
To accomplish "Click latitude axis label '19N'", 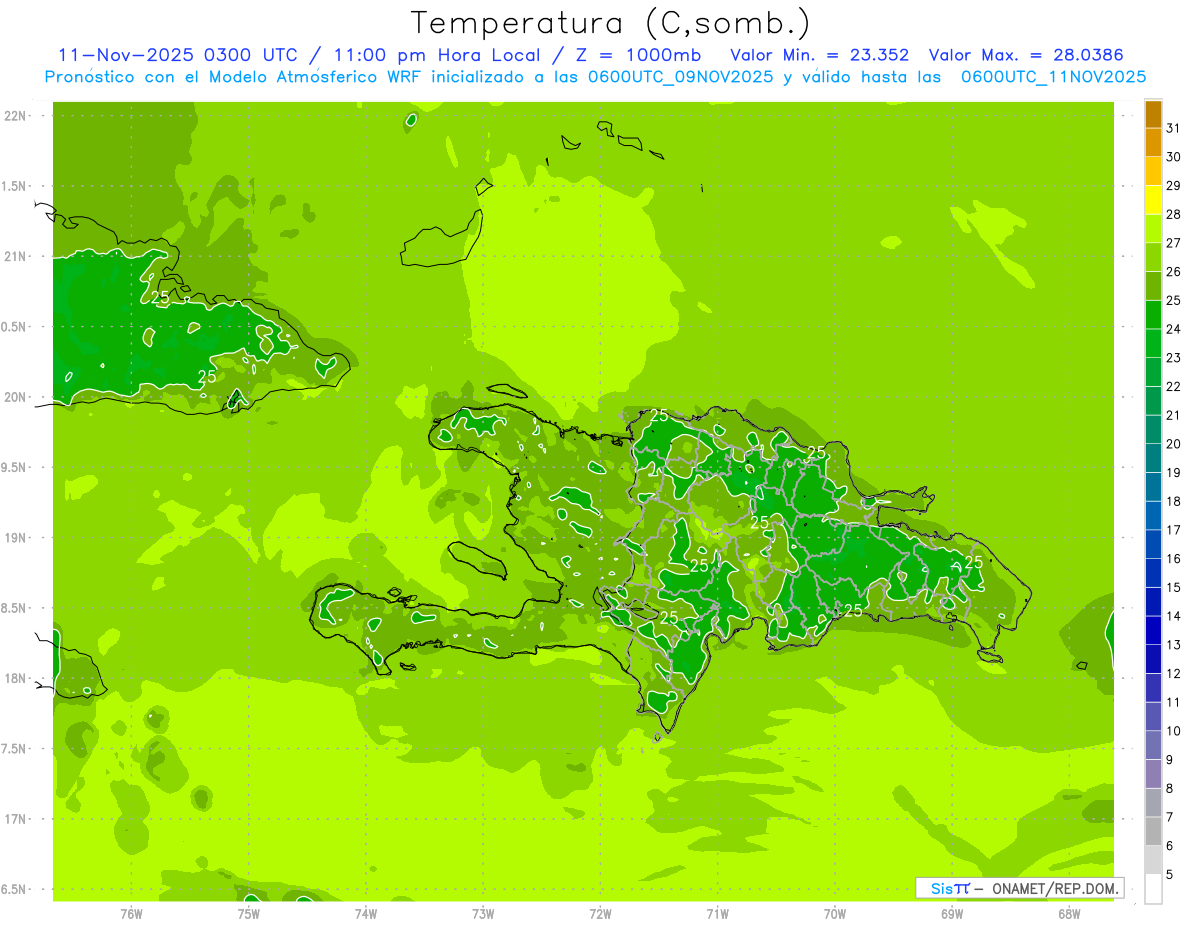I will (x=15, y=538).
